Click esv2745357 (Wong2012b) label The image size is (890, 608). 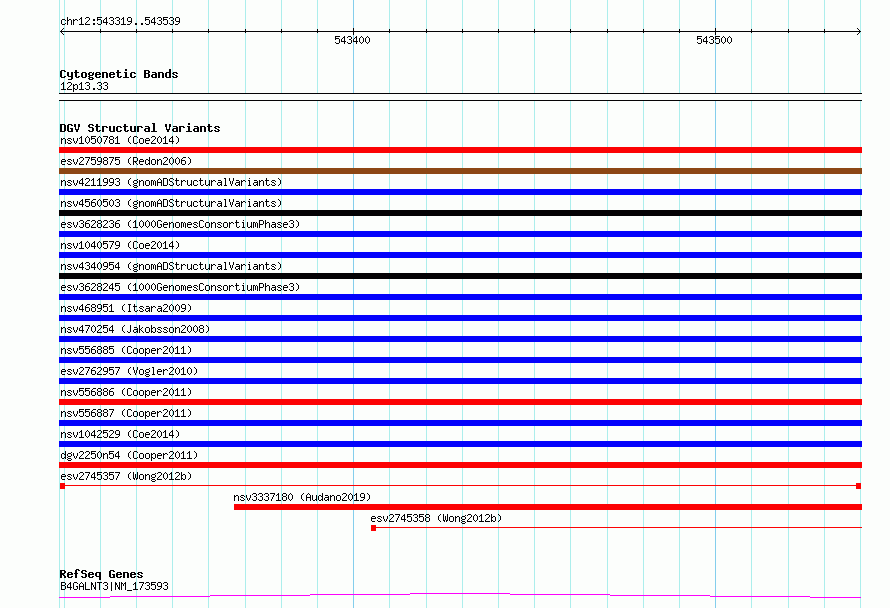[126, 476]
